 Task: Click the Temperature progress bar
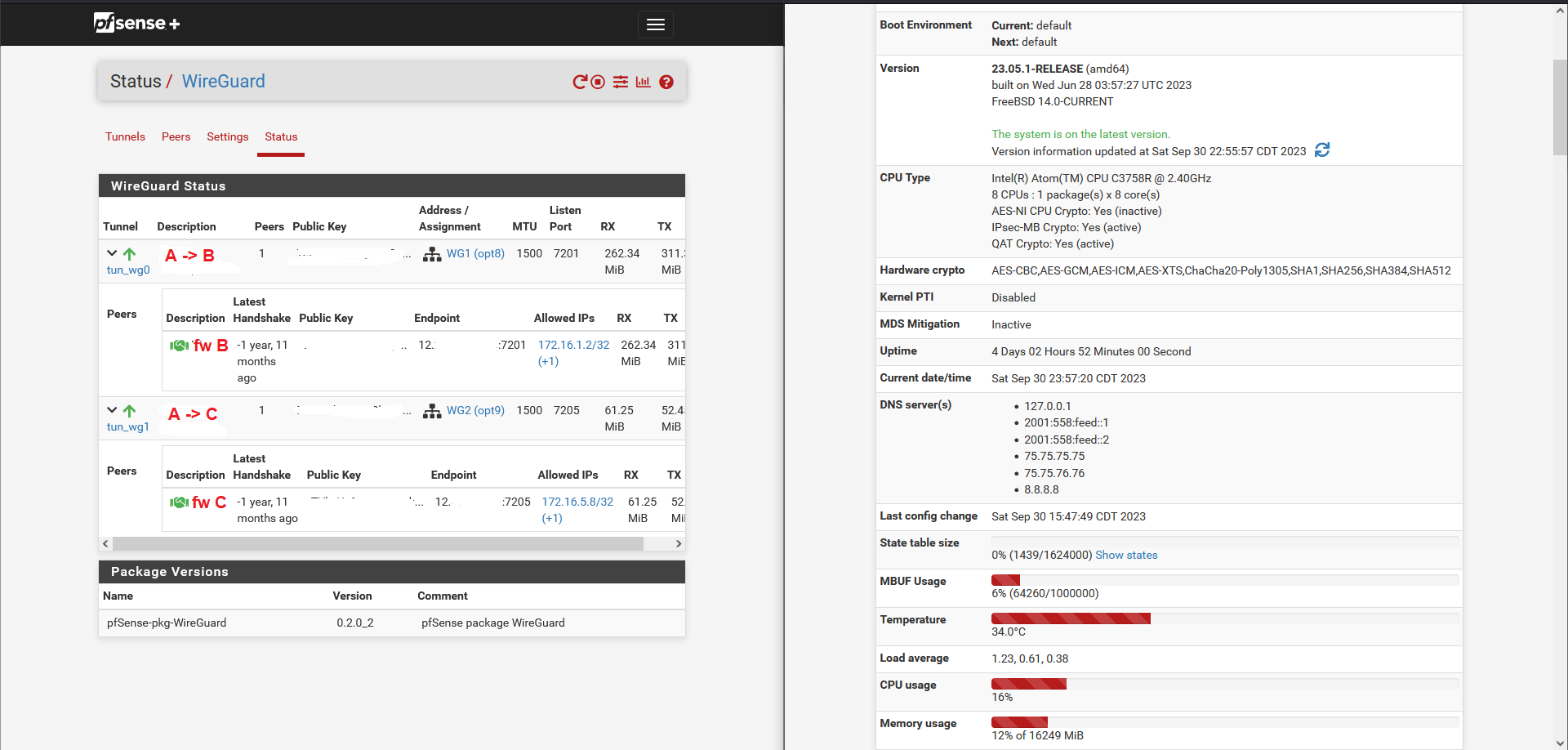point(1225,618)
